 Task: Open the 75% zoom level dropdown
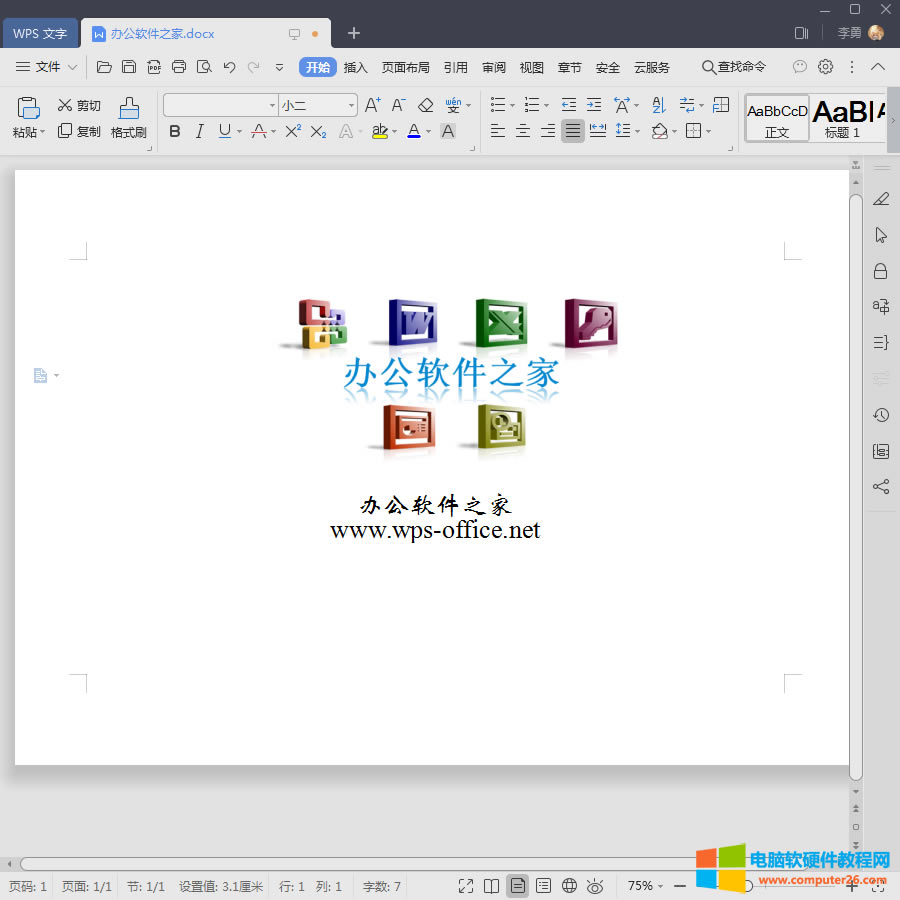(645, 886)
